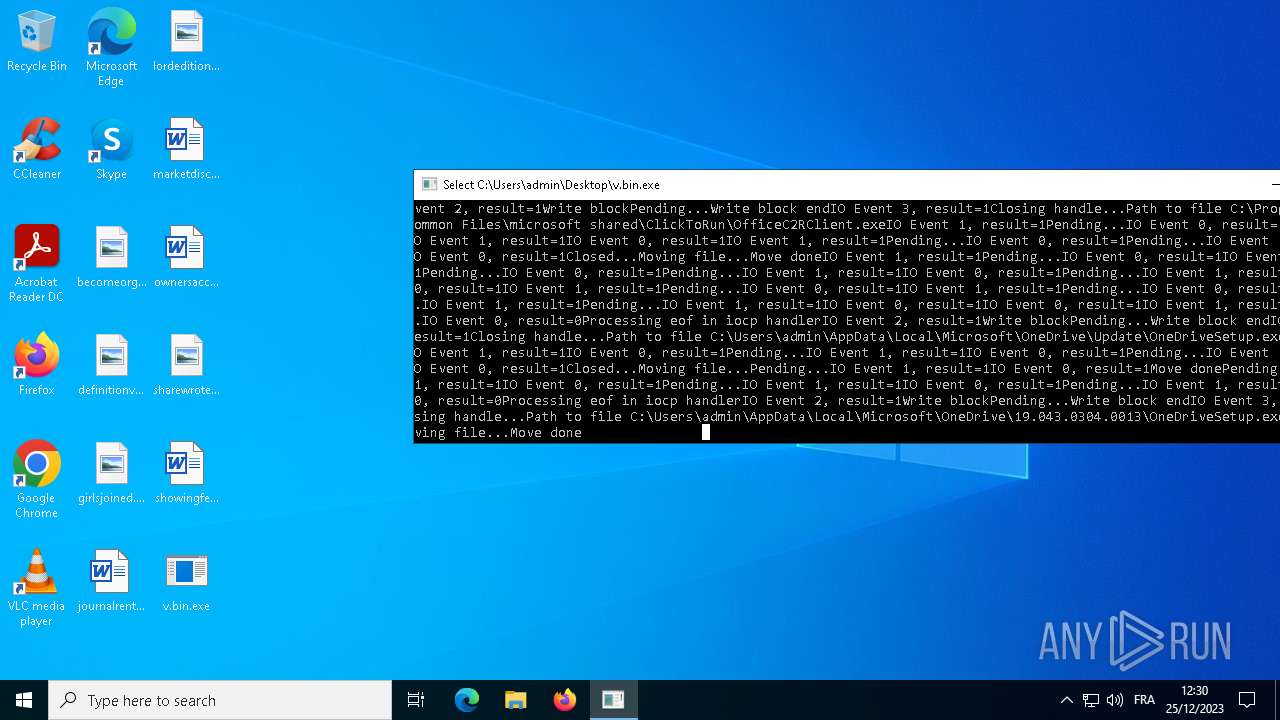Viewport: 1280px width, 720px height.
Task: Select showingfe Word document on desktop
Action: pos(186,474)
